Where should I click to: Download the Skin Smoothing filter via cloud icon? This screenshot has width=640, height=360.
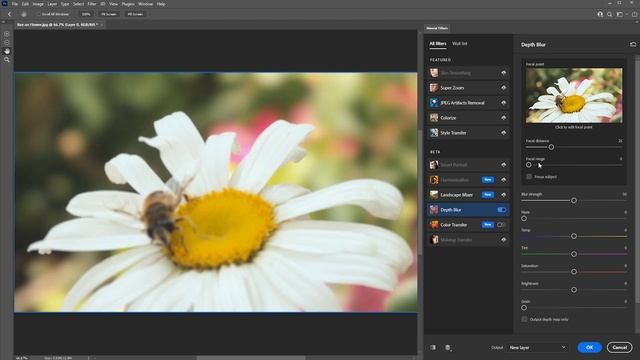503,73
